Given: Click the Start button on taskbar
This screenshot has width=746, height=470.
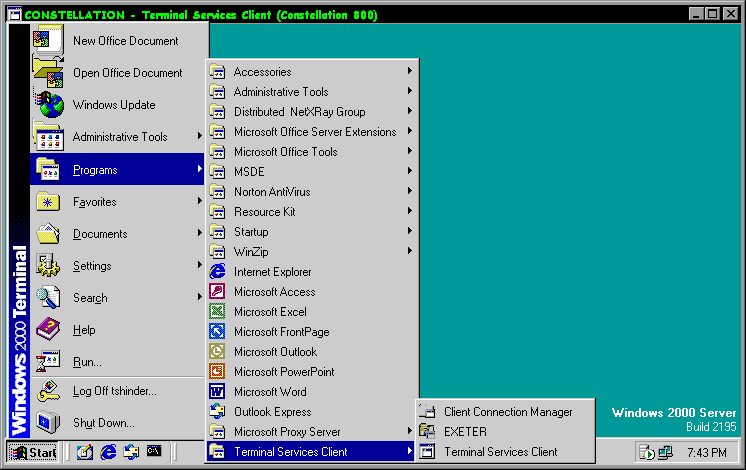Looking at the screenshot, I should point(34,453).
